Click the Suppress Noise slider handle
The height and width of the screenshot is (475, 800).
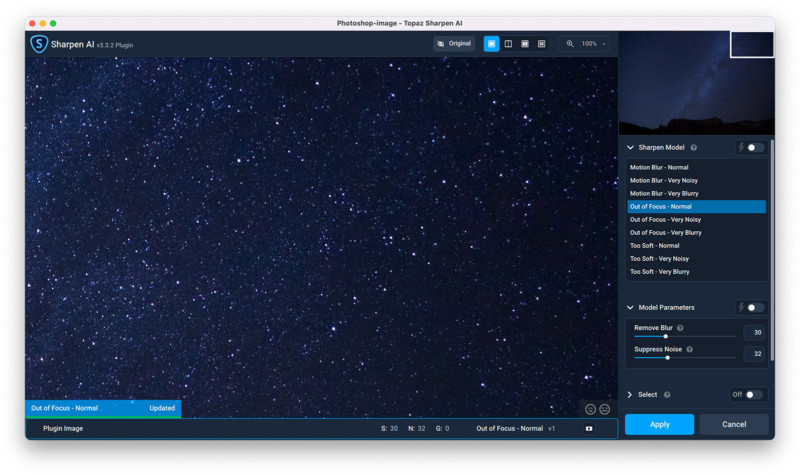667,357
